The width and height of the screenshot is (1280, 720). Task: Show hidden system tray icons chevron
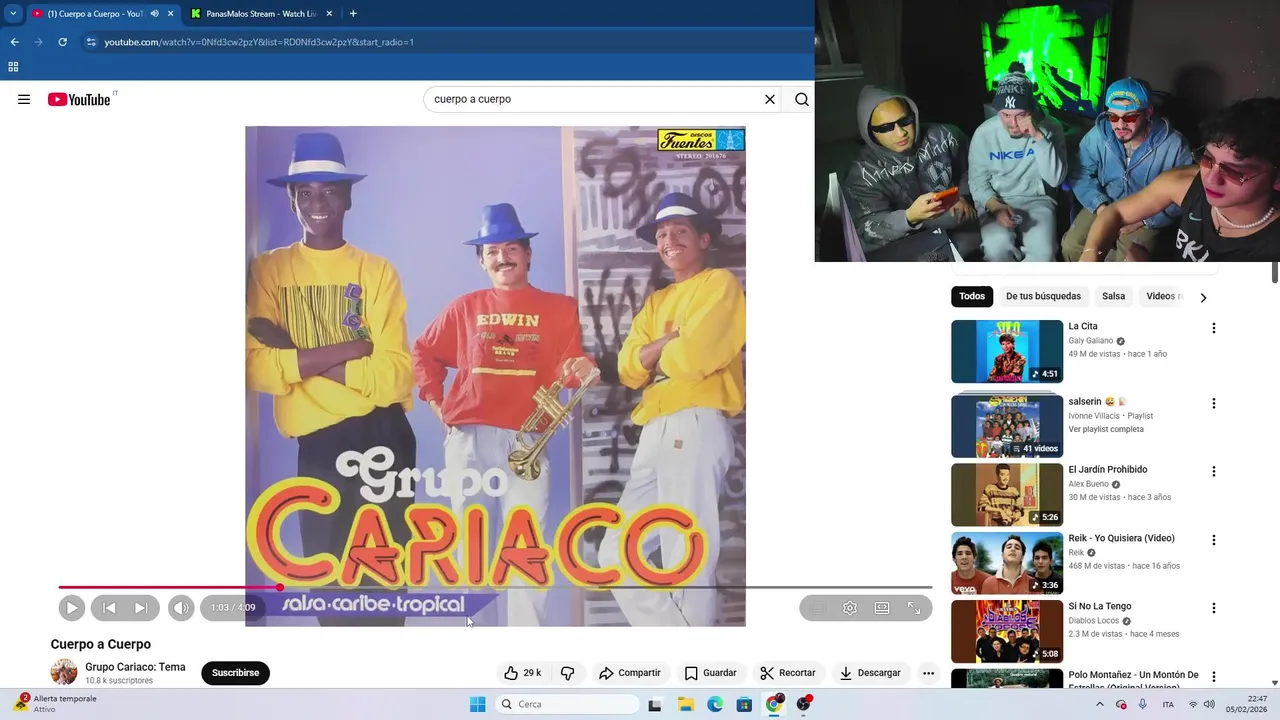1099,704
